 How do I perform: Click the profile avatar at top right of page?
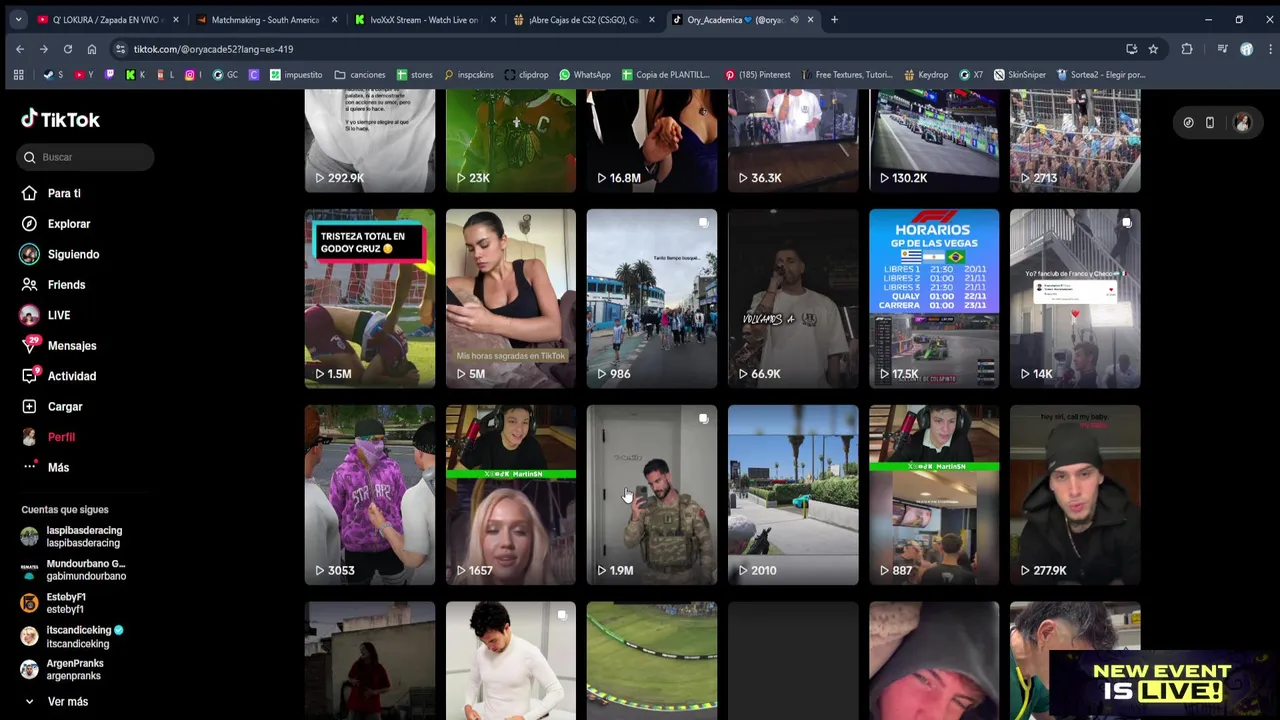point(1242,123)
